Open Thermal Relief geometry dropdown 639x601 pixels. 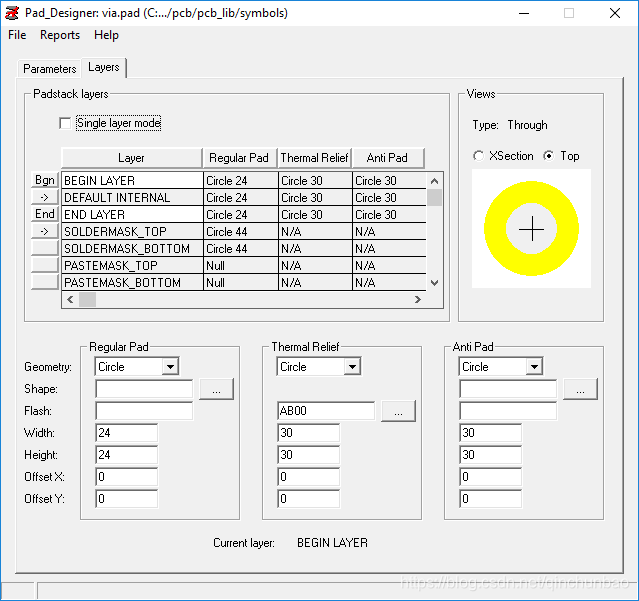pyautogui.click(x=352, y=367)
